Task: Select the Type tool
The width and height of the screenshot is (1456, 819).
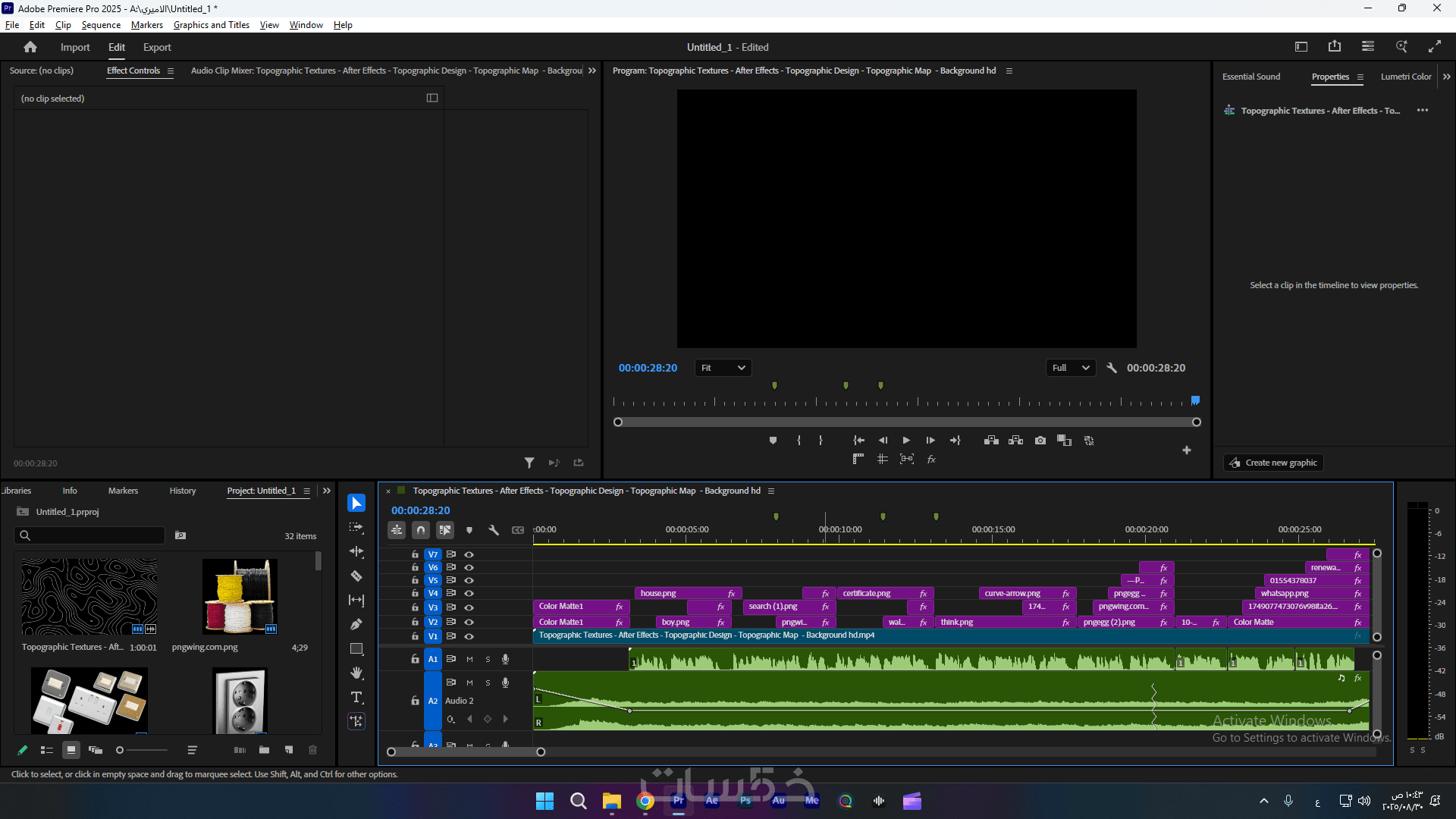Action: 356,698
